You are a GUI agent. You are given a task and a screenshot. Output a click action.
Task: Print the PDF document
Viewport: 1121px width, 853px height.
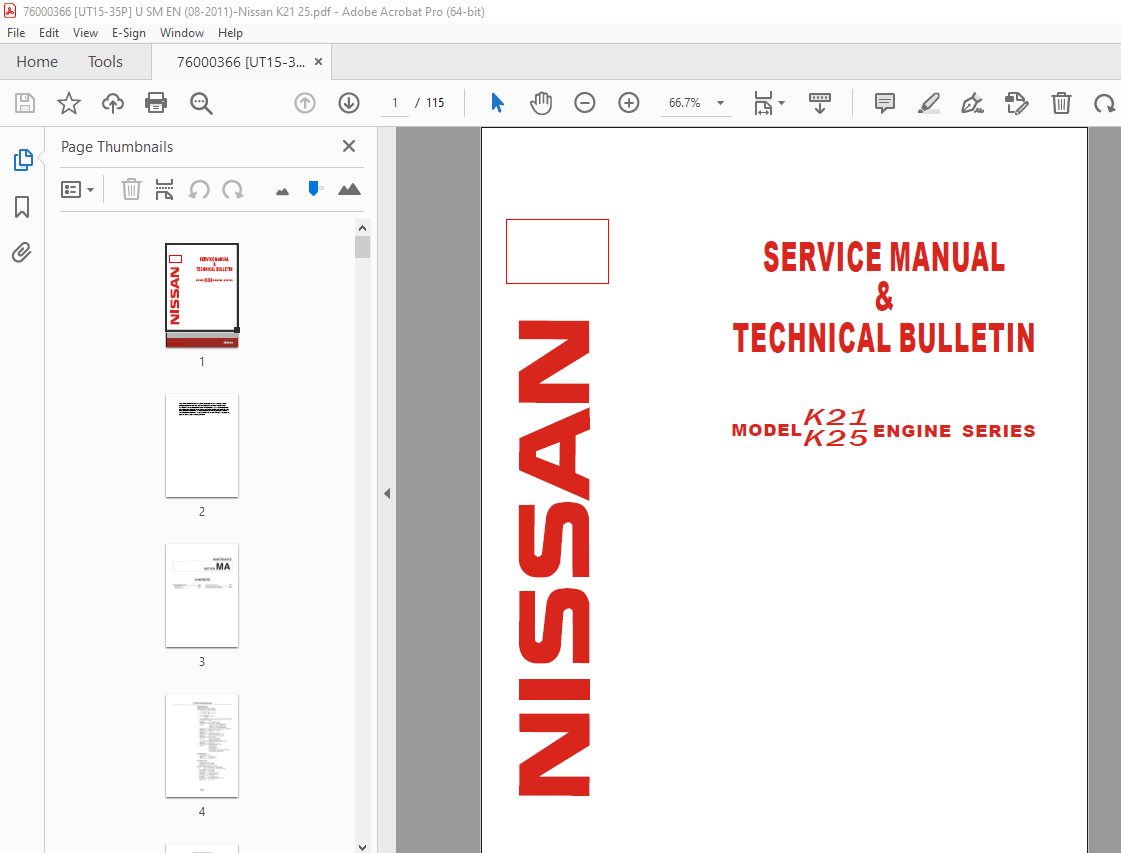tap(156, 103)
